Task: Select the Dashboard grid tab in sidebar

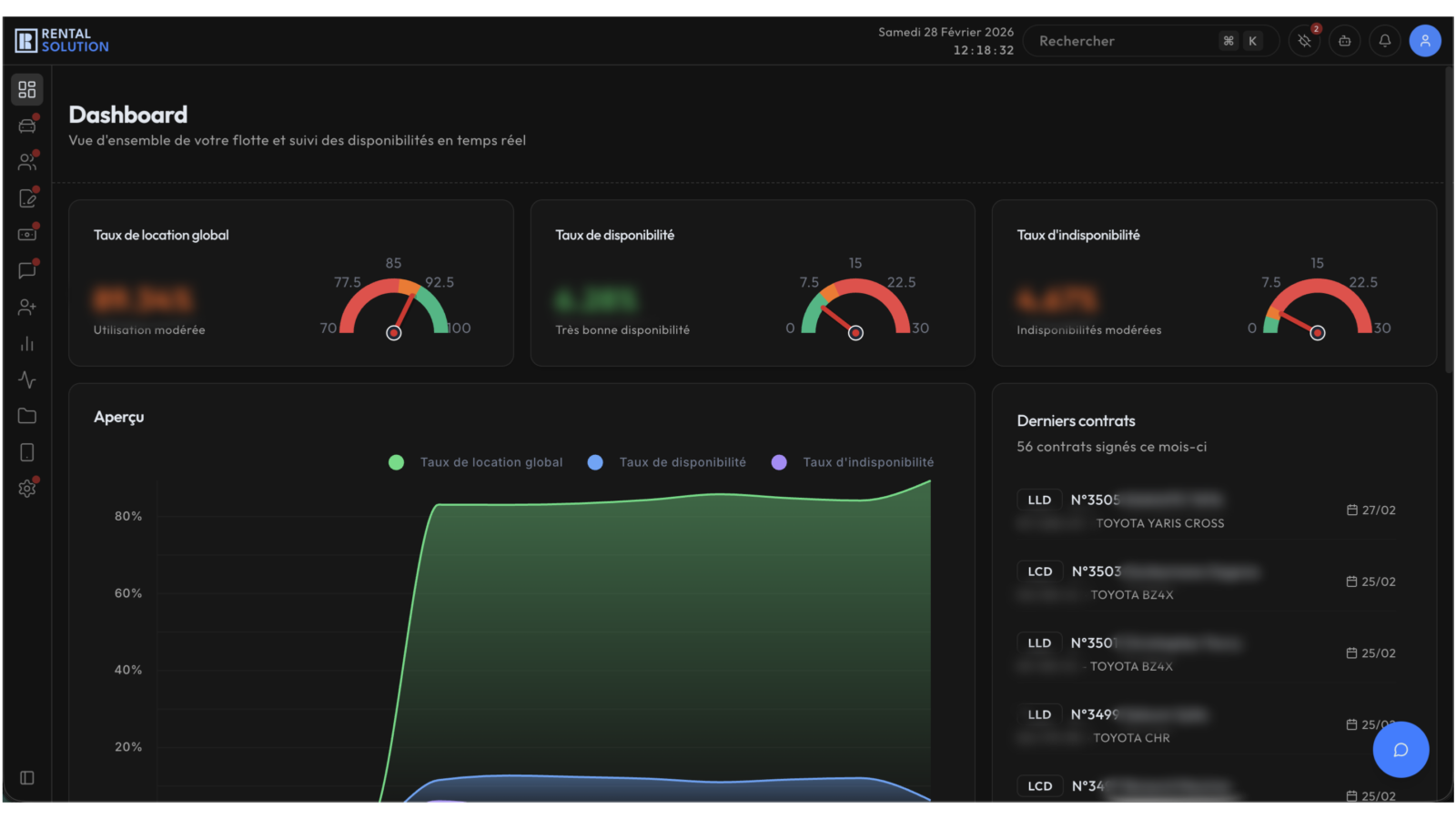Action: click(27, 89)
